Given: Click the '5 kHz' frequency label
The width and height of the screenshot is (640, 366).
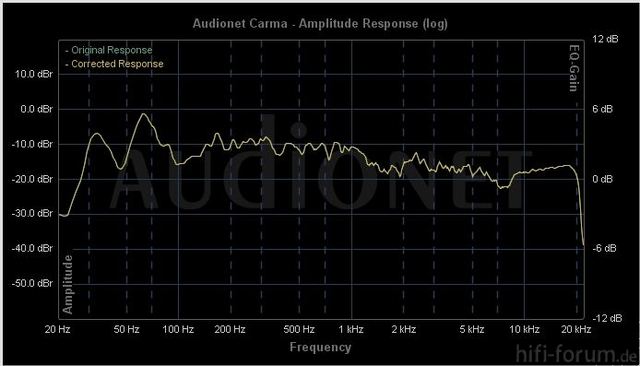Looking at the screenshot, I should tap(472, 329).
